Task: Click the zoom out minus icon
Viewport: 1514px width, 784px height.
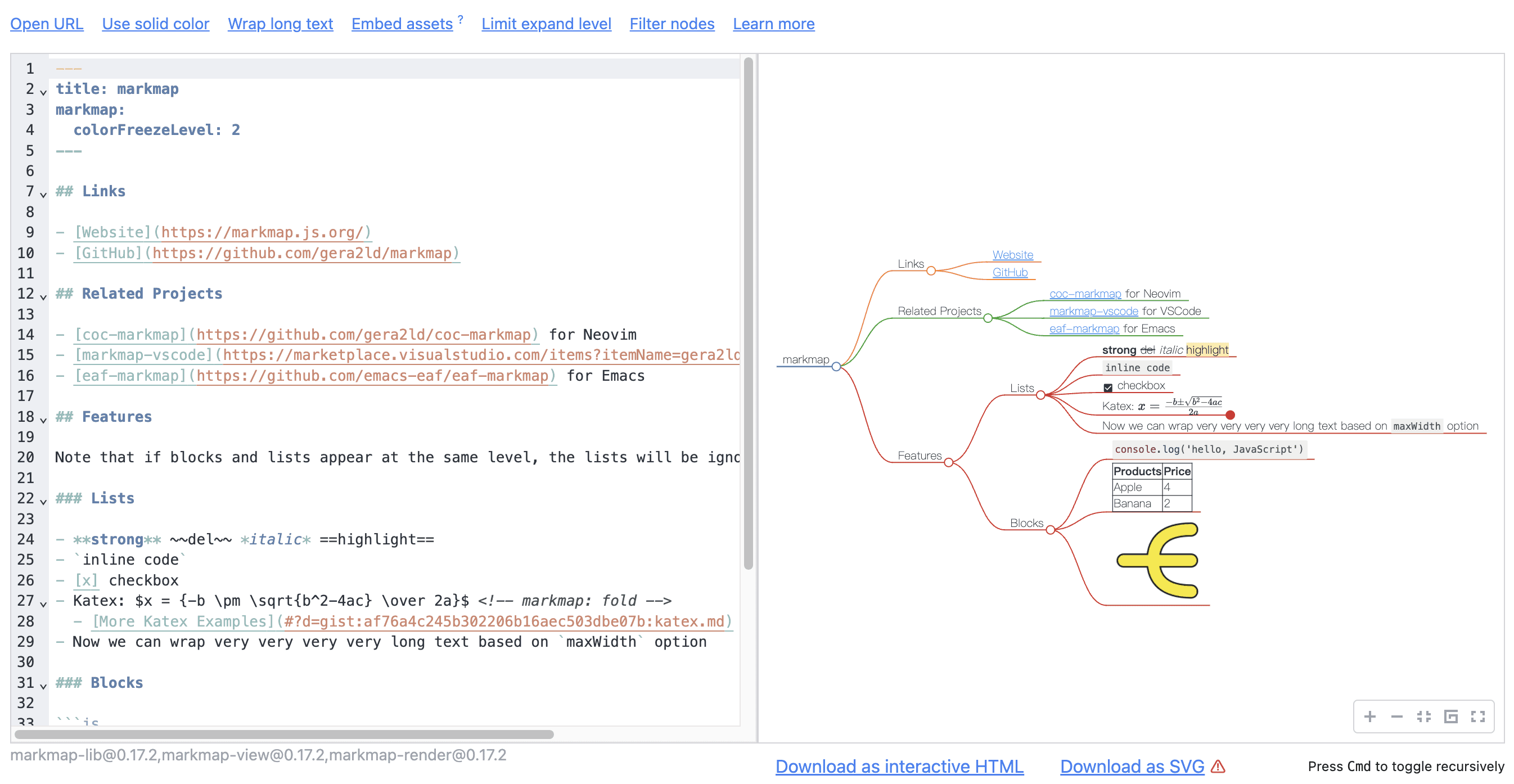Action: [1396, 717]
